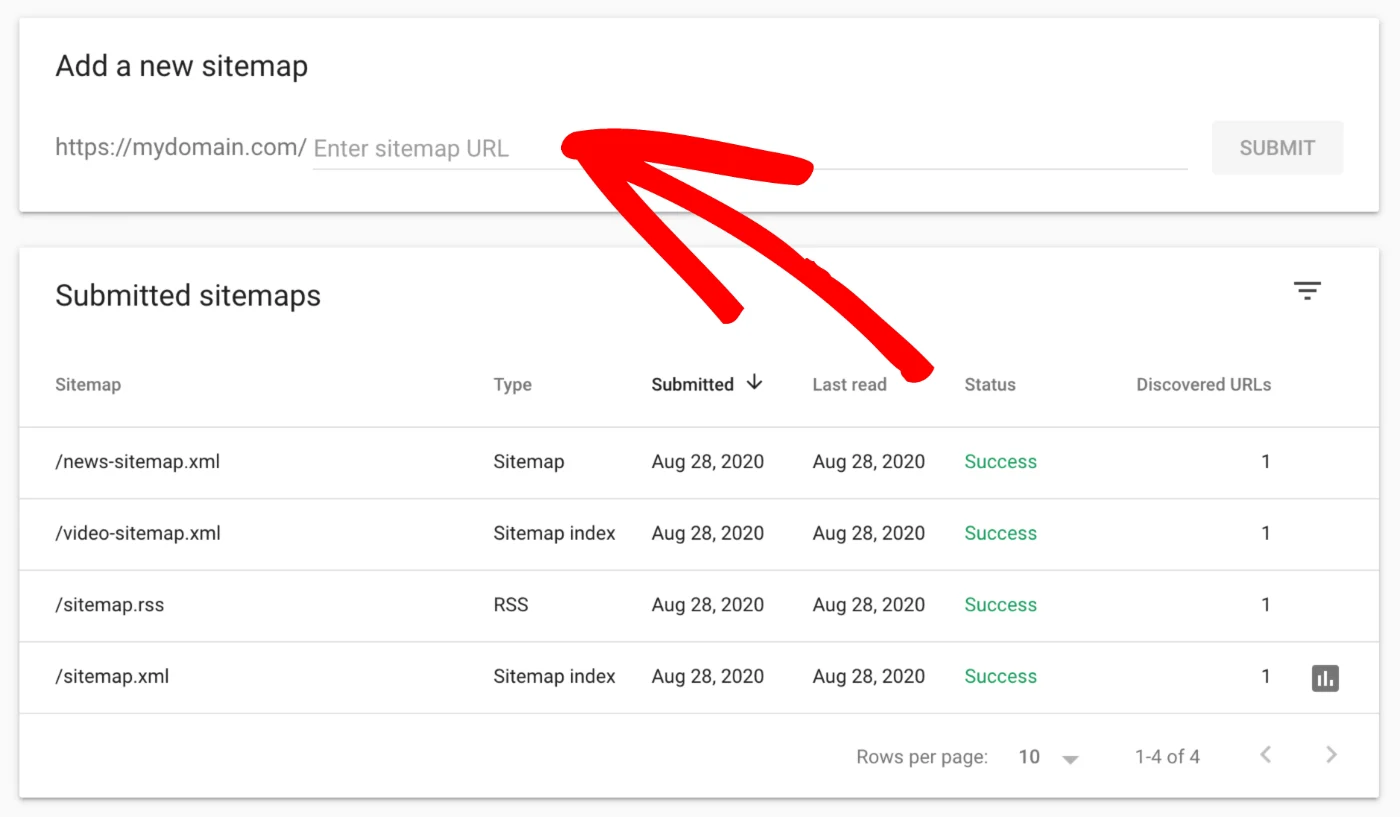
Task: Select the /sitemap.rss entry
Action: pos(108,605)
